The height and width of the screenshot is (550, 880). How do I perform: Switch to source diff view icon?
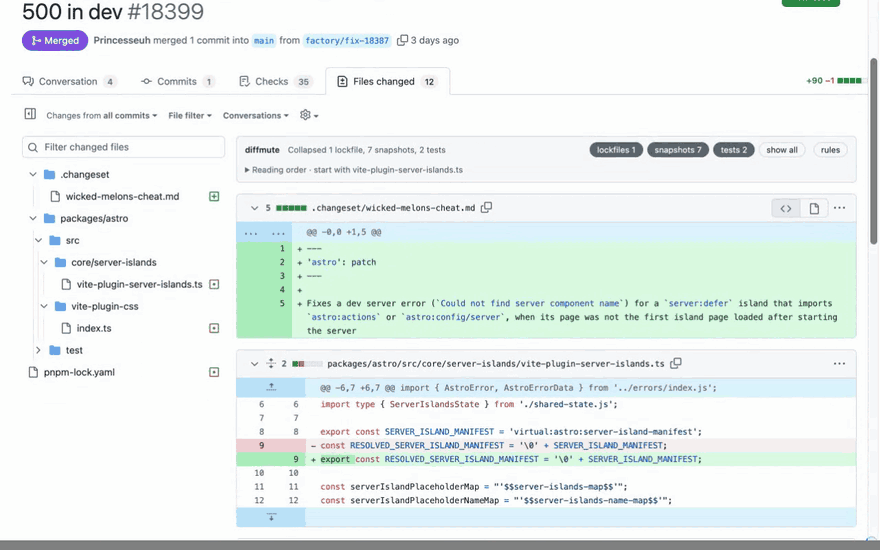pyautogui.click(x=786, y=208)
